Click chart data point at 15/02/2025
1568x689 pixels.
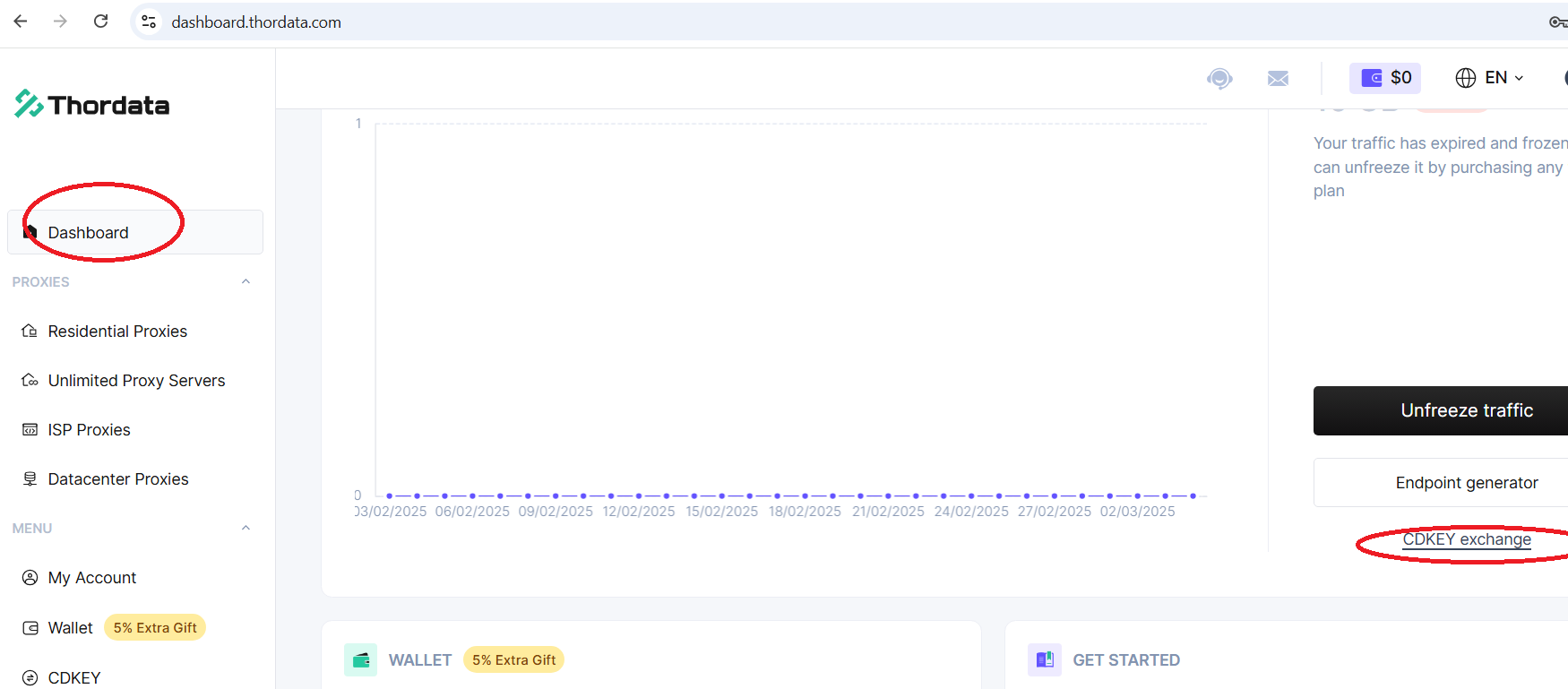coord(722,495)
